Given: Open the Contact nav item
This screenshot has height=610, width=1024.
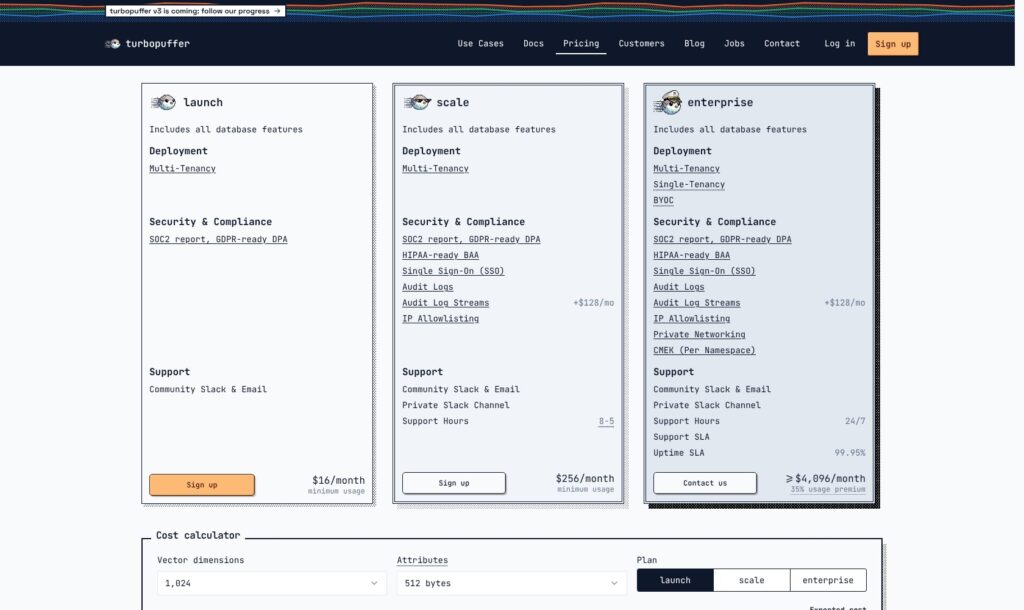Looking at the screenshot, I should pos(782,44).
